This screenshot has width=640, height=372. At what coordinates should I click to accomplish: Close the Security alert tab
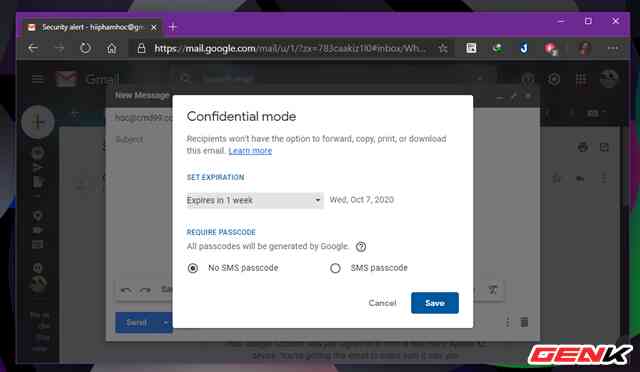154,27
